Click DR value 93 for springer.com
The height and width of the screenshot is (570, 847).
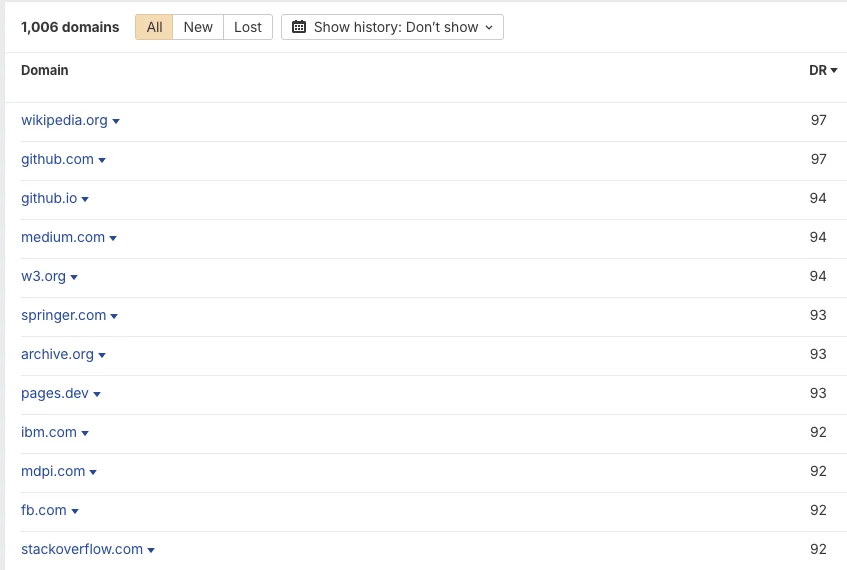[818, 315]
